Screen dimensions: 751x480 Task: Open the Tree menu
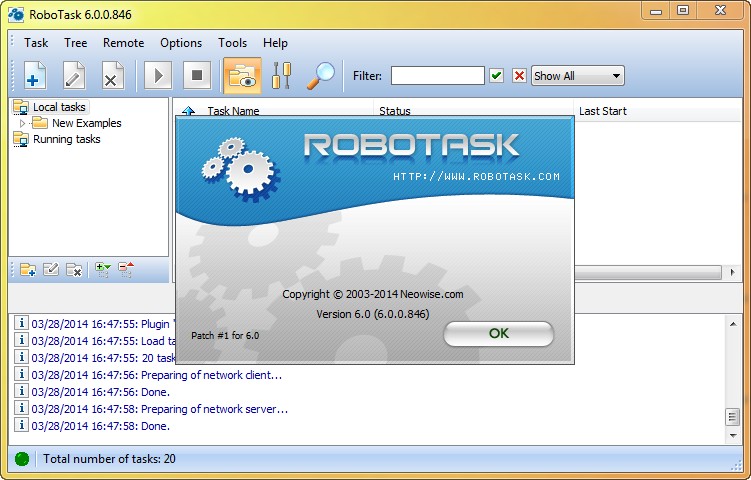[x=76, y=43]
